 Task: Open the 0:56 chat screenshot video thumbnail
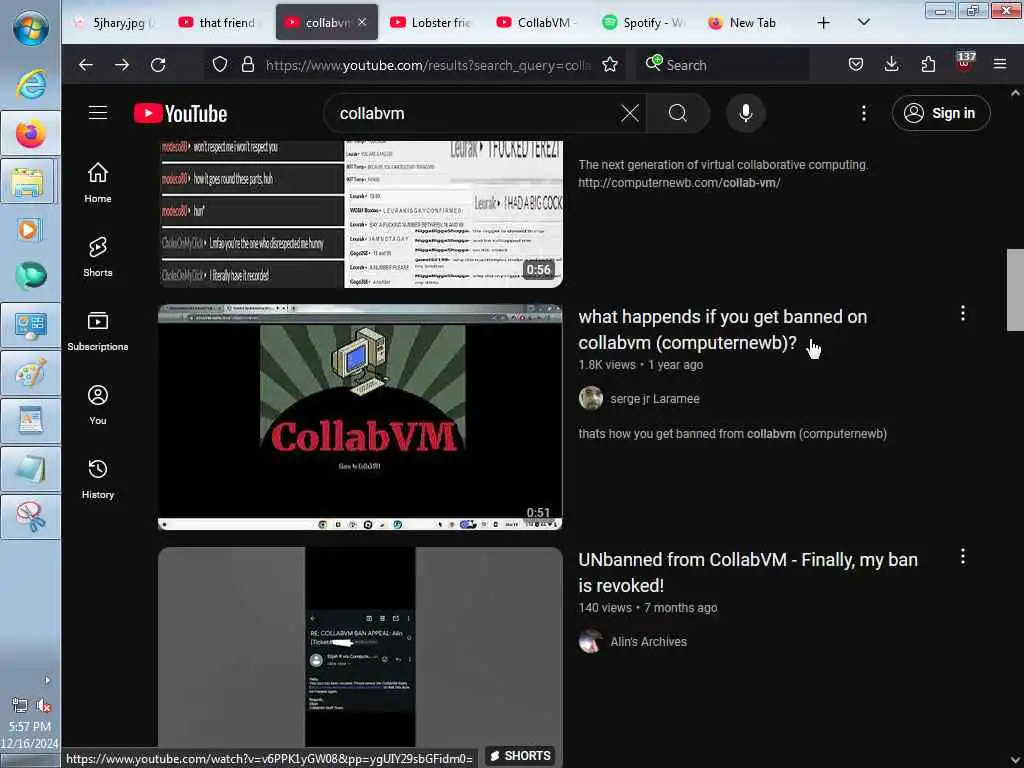pyautogui.click(x=360, y=214)
